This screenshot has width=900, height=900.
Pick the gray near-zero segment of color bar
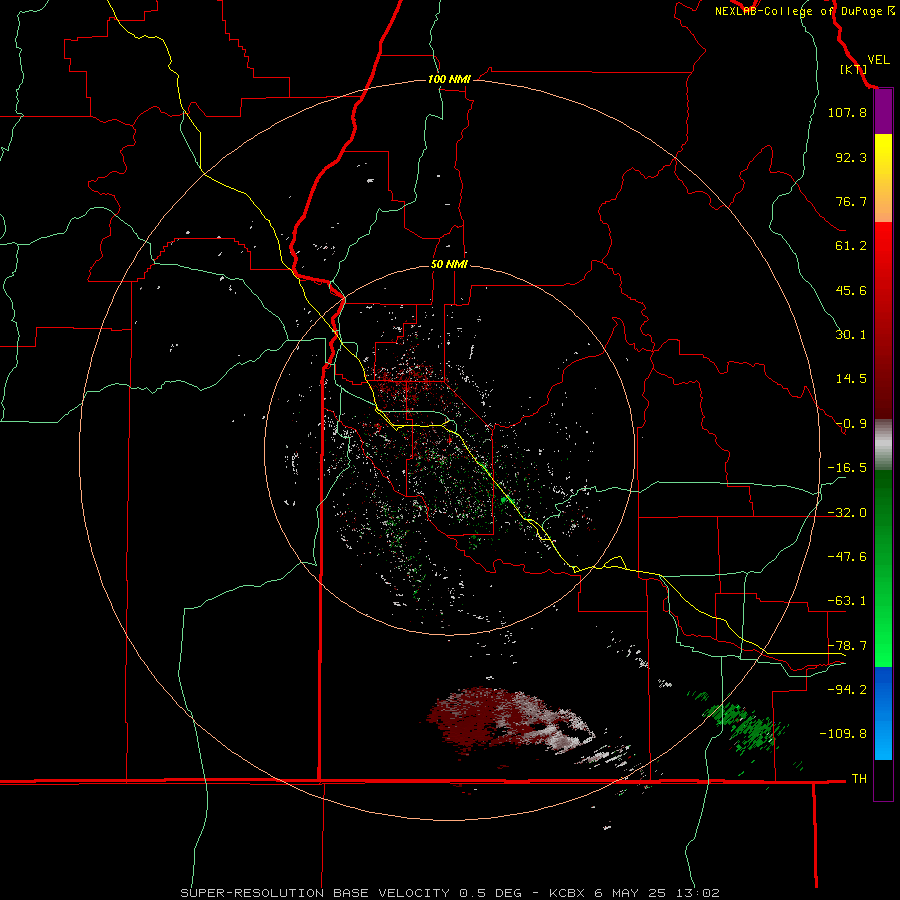(x=883, y=443)
